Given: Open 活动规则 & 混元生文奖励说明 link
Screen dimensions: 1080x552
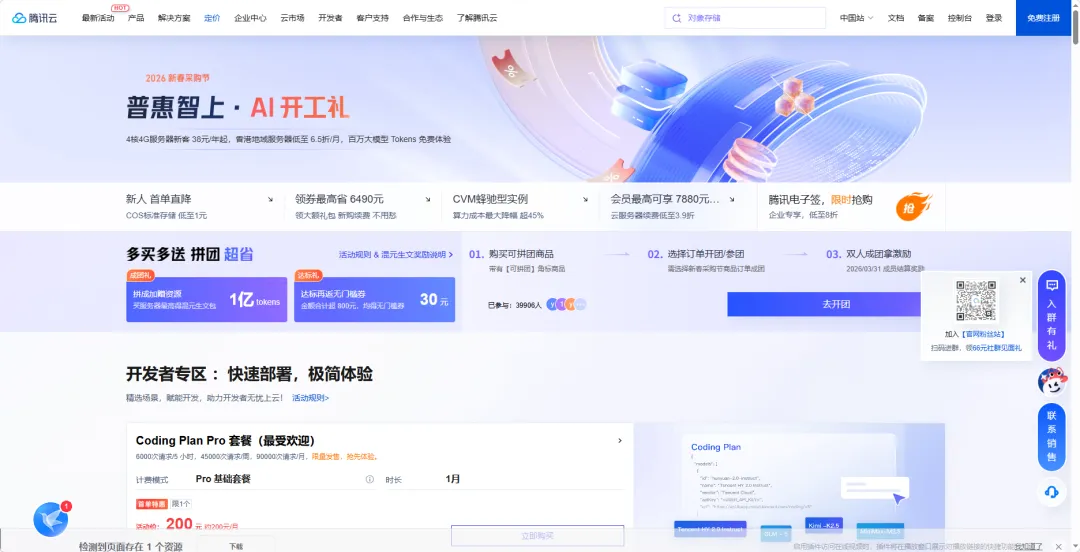Looking at the screenshot, I should pyautogui.click(x=395, y=254).
